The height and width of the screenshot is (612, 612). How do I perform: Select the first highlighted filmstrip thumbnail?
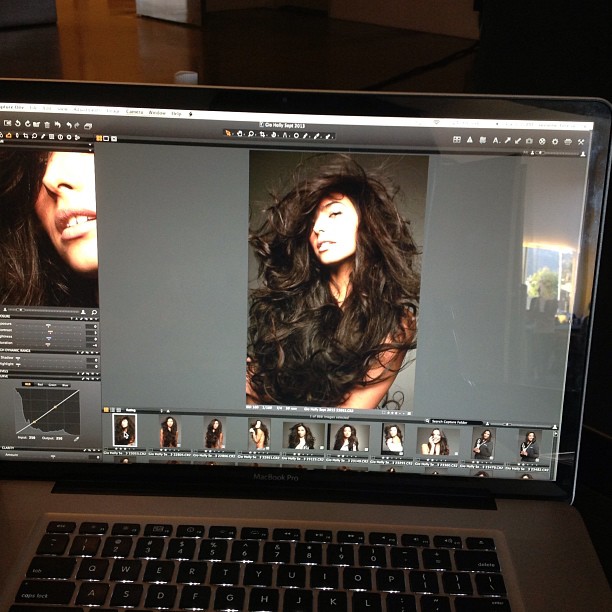pyautogui.click(x=125, y=430)
